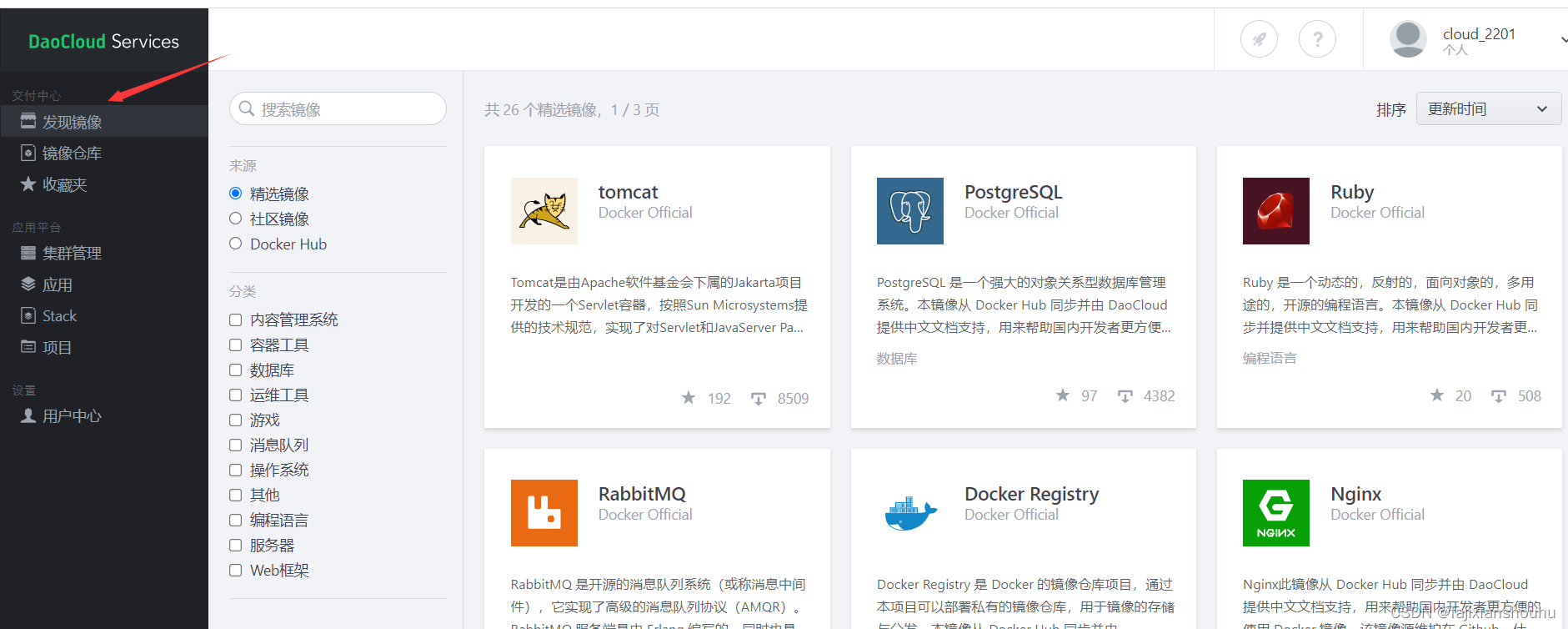This screenshot has width=1568, height=629.
Task: Open 发现镜像 in the sidebar
Action: pos(104,121)
